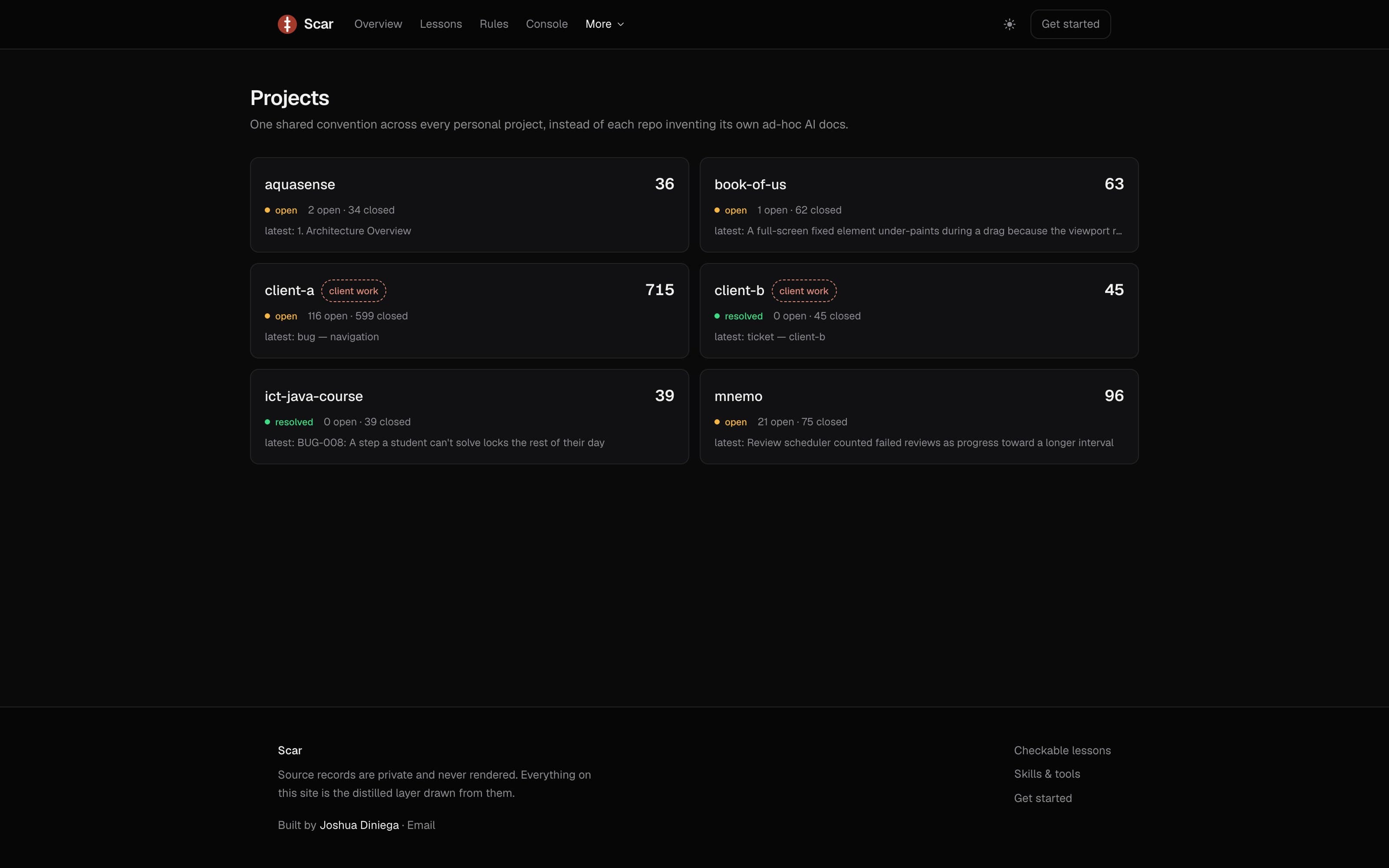Screen dimensions: 1389x868
Task: Click the count 39 on ict-java-course
Action: 664,395
